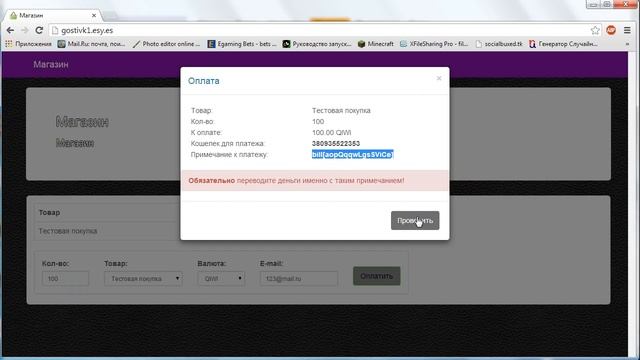This screenshot has width=640, height=360.
Task: Open the socialboxed.tk bookmark
Action: click(x=499, y=44)
